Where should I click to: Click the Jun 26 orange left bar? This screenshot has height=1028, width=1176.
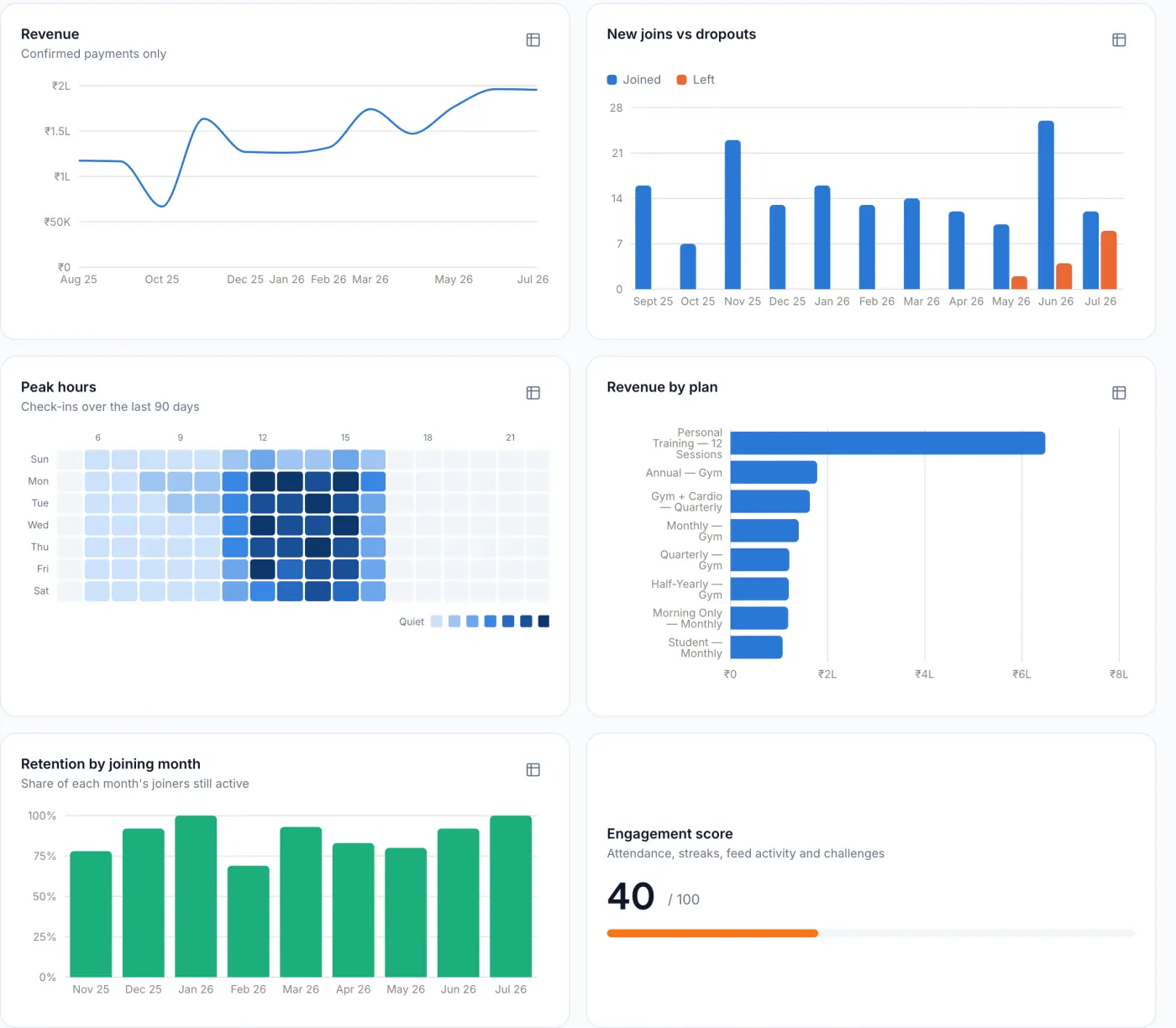tap(1064, 276)
